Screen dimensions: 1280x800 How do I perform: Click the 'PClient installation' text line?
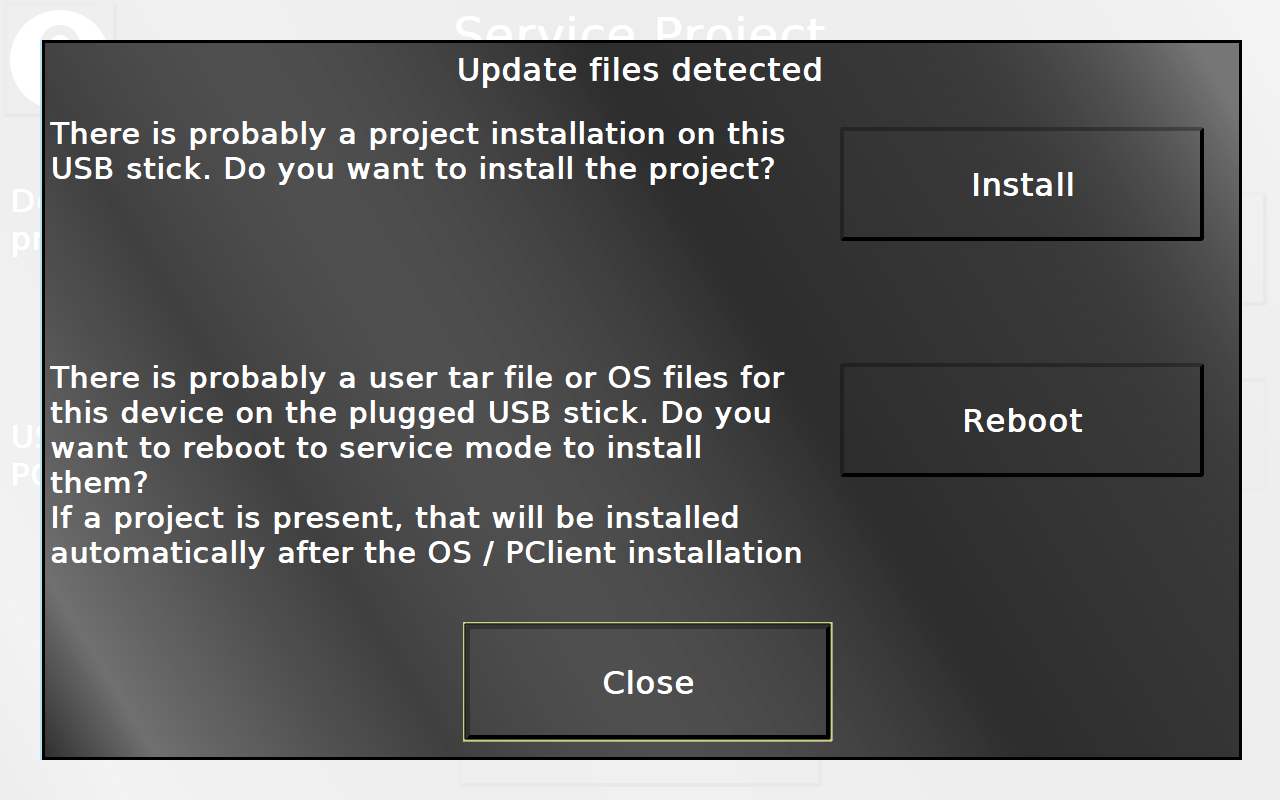(426, 553)
